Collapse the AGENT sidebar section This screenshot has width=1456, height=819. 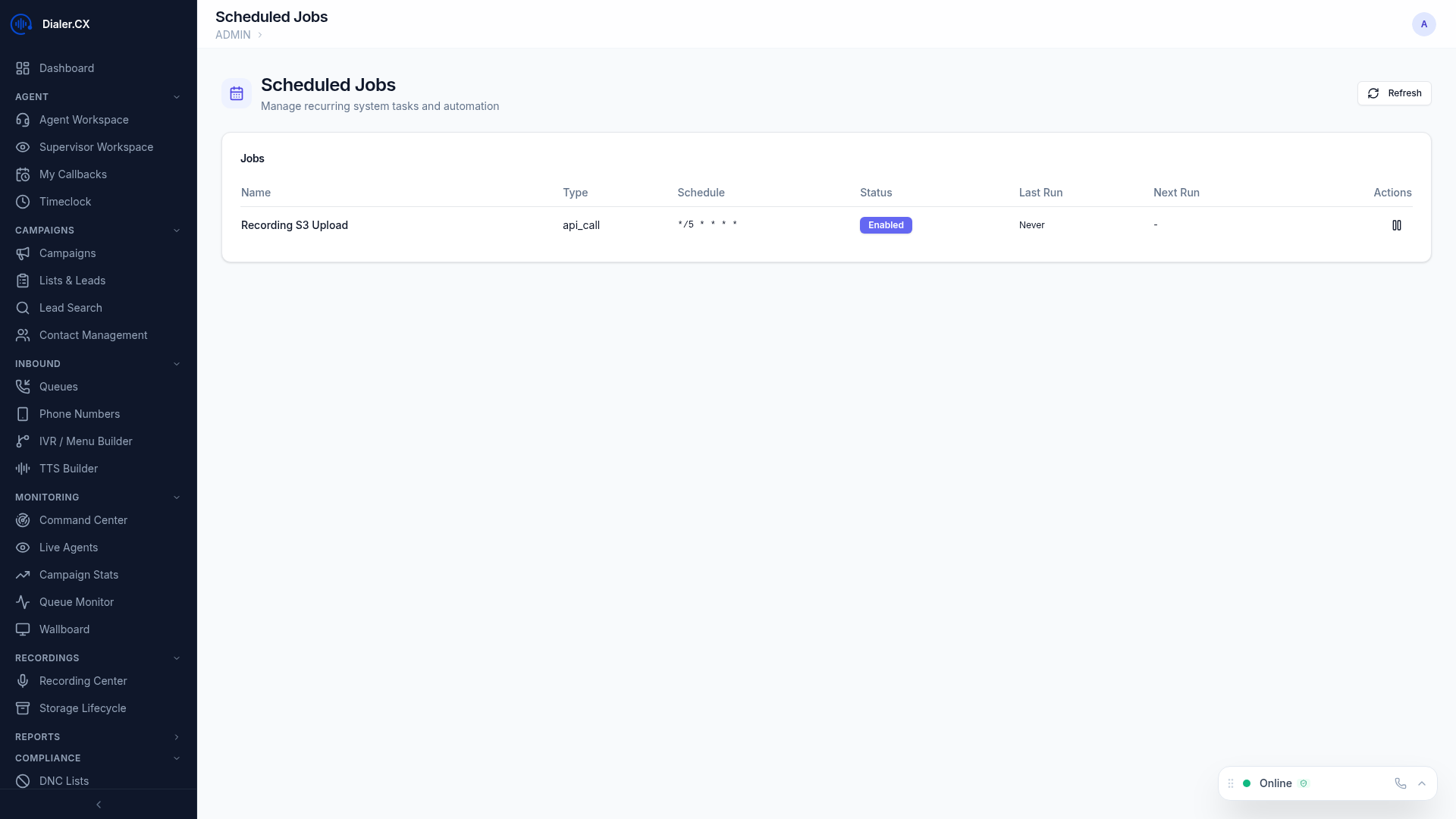pos(177,96)
